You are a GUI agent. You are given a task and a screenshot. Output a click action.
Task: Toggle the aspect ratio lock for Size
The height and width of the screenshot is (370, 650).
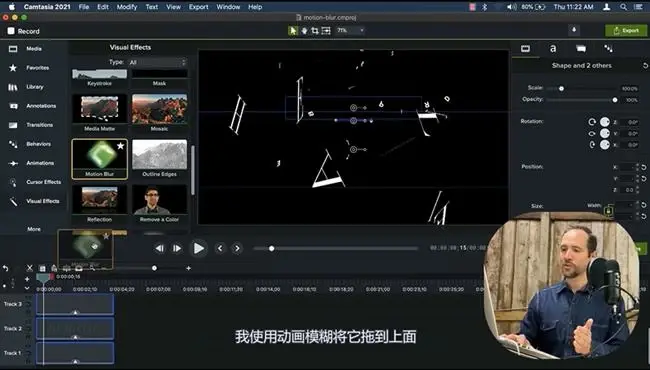(x=608, y=211)
